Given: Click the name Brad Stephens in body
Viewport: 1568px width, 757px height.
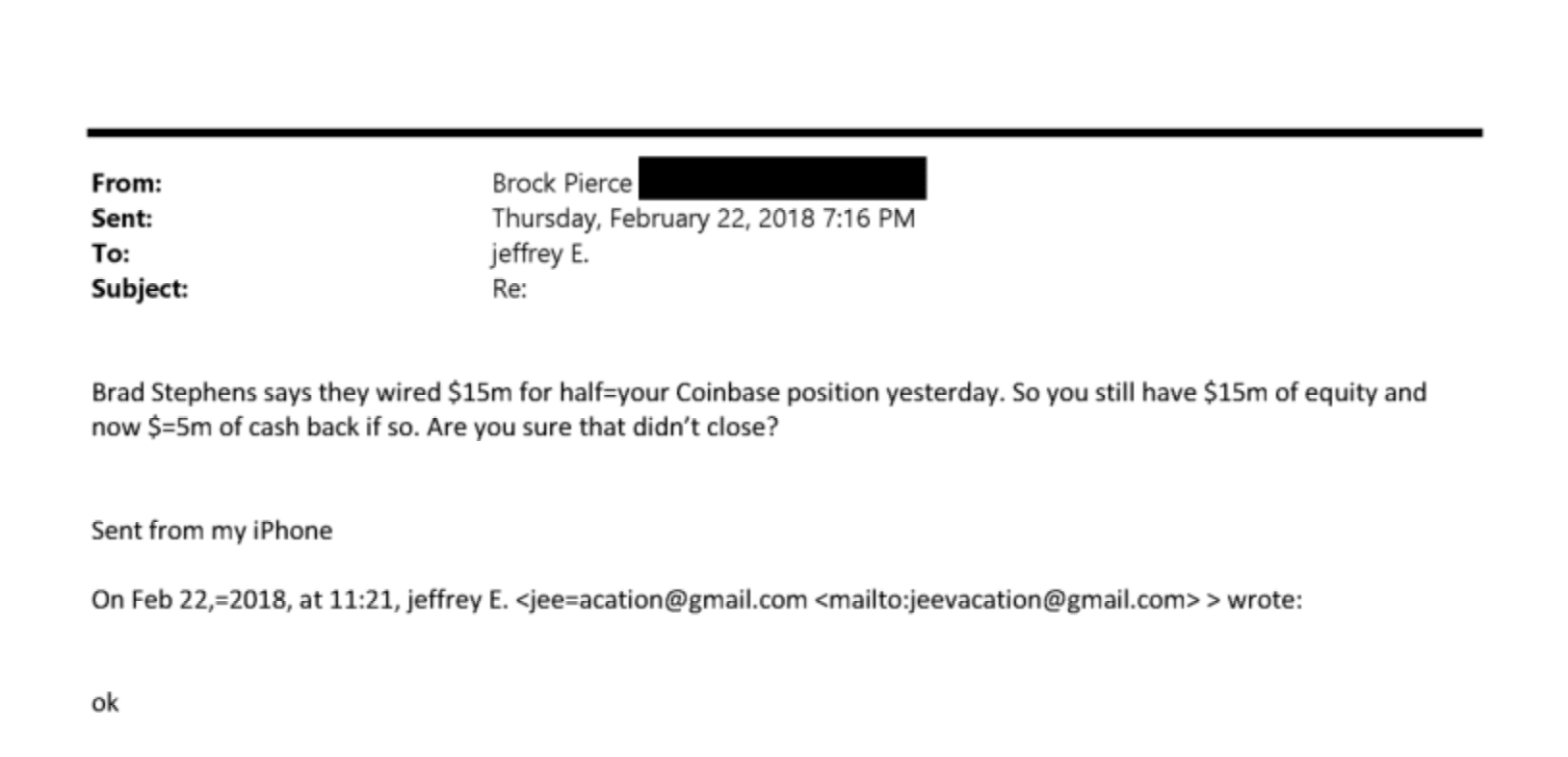Looking at the screenshot, I should coord(174,392).
